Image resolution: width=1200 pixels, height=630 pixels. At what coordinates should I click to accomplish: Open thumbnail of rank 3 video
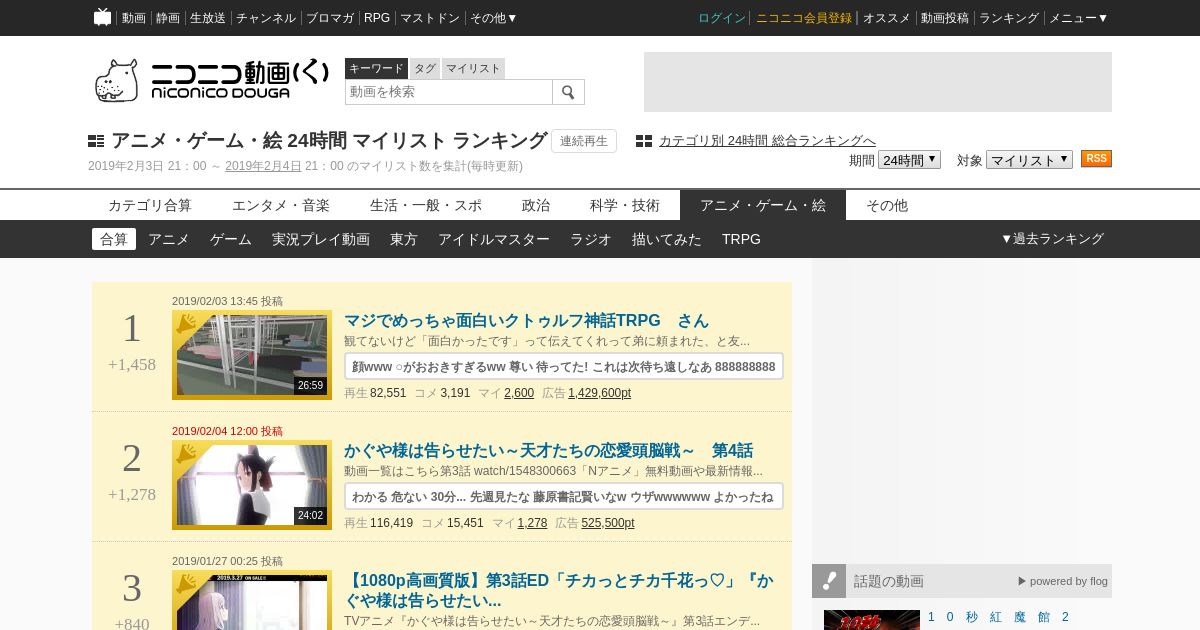252,600
